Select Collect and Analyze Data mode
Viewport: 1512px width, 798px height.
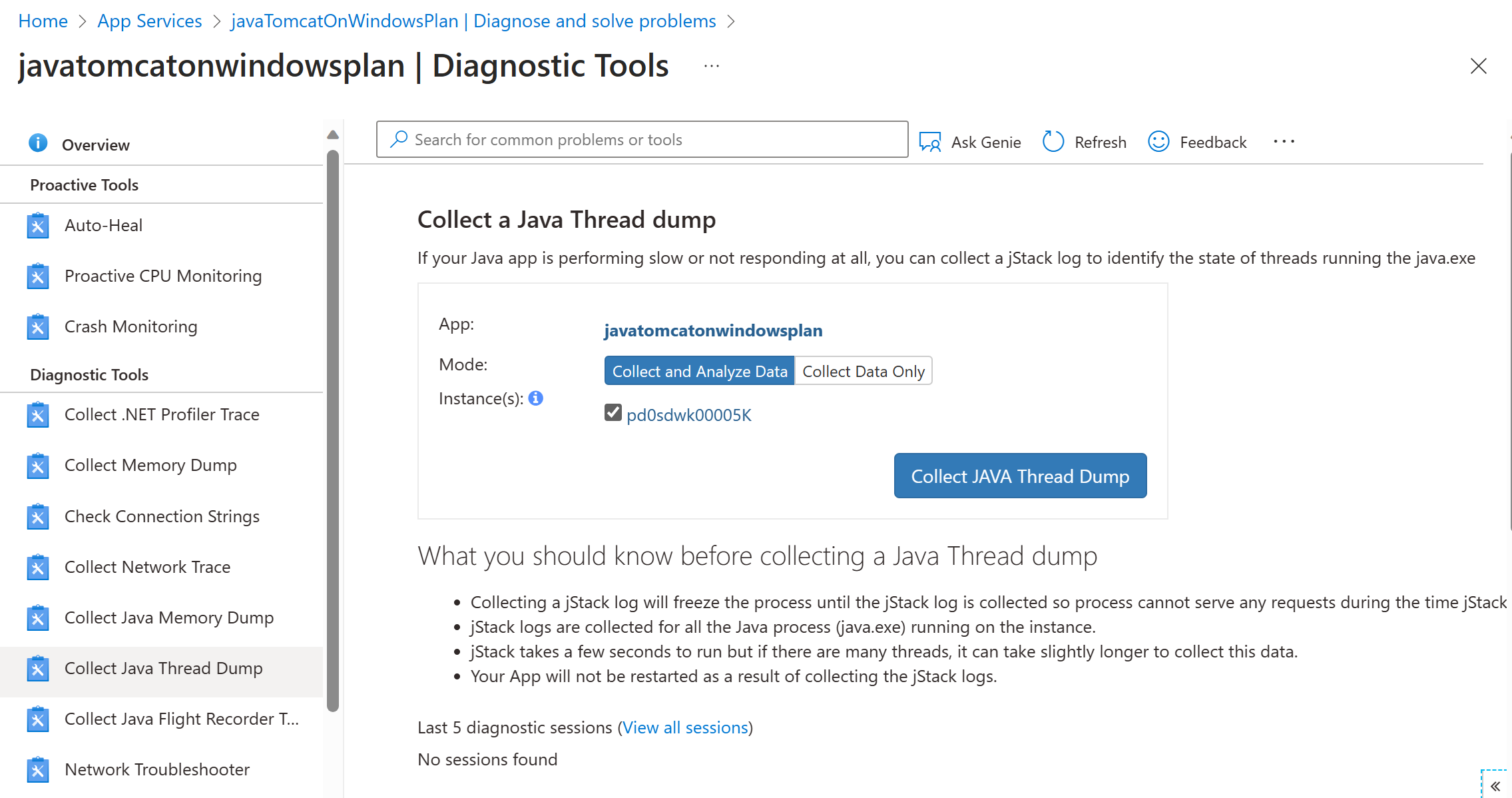(x=700, y=371)
